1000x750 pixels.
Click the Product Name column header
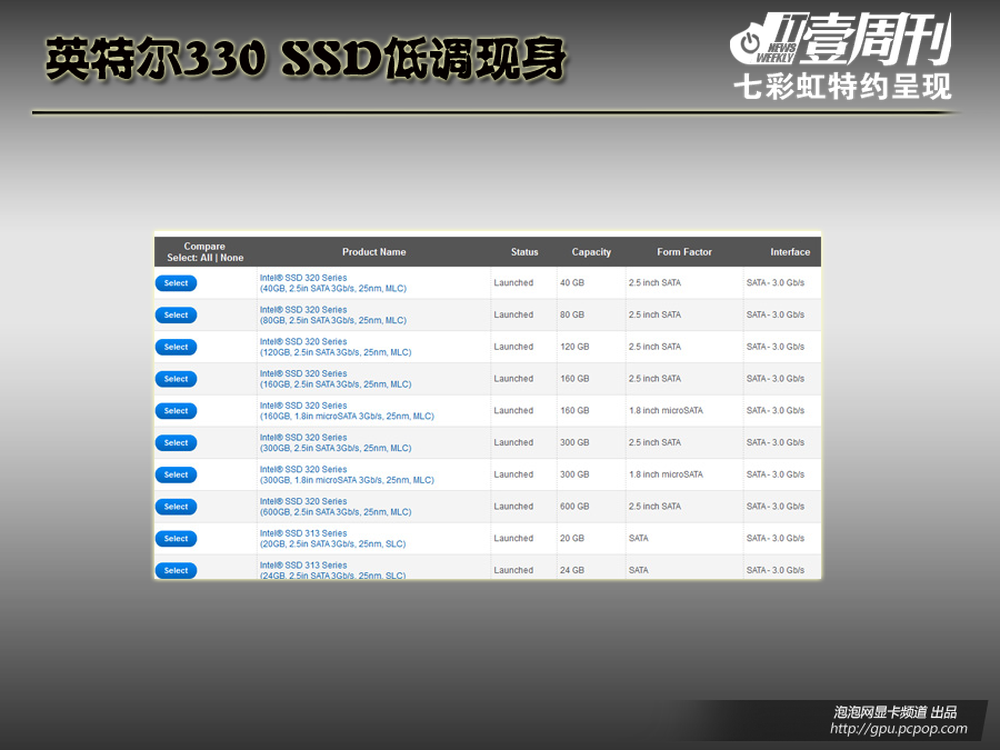pyautogui.click(x=374, y=252)
